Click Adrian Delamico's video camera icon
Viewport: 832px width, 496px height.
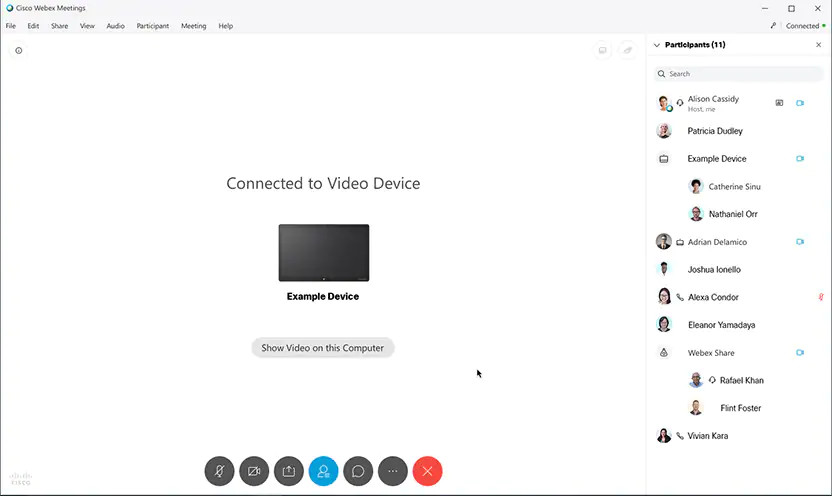[800, 241]
